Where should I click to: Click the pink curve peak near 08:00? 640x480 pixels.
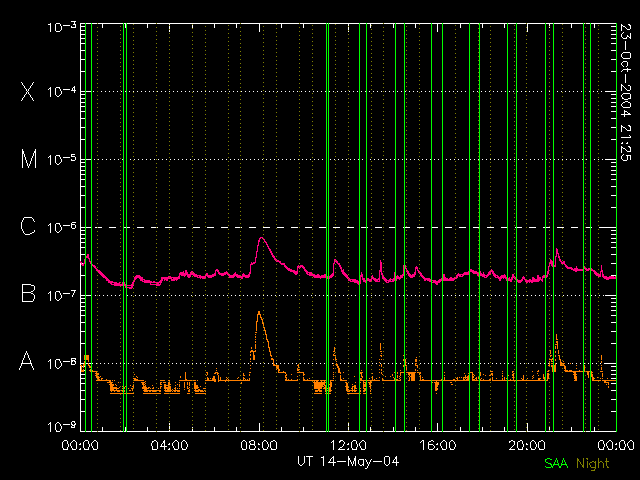pos(261,238)
